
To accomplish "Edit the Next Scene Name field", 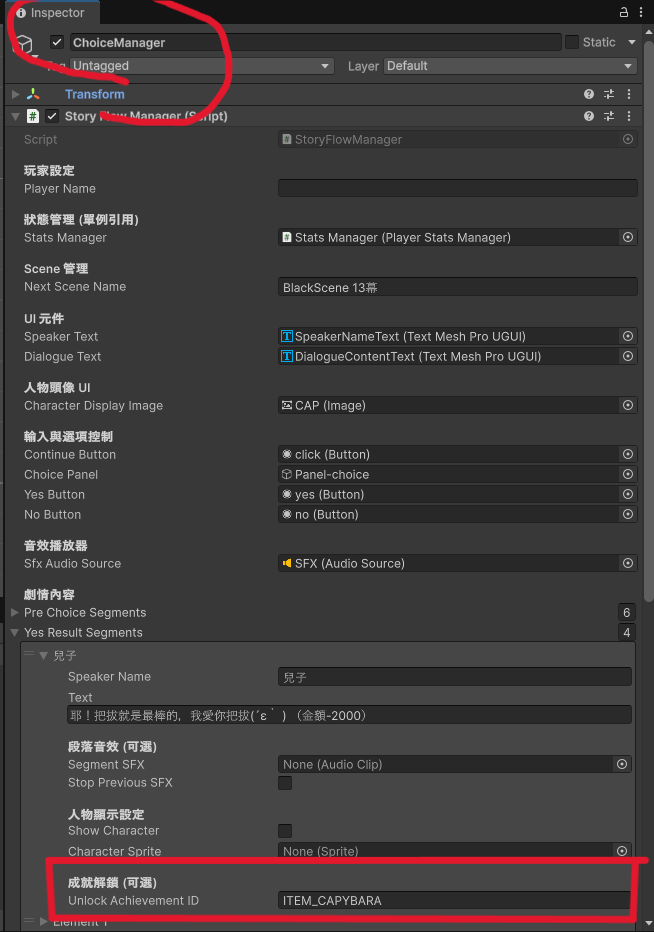I will 458,287.
